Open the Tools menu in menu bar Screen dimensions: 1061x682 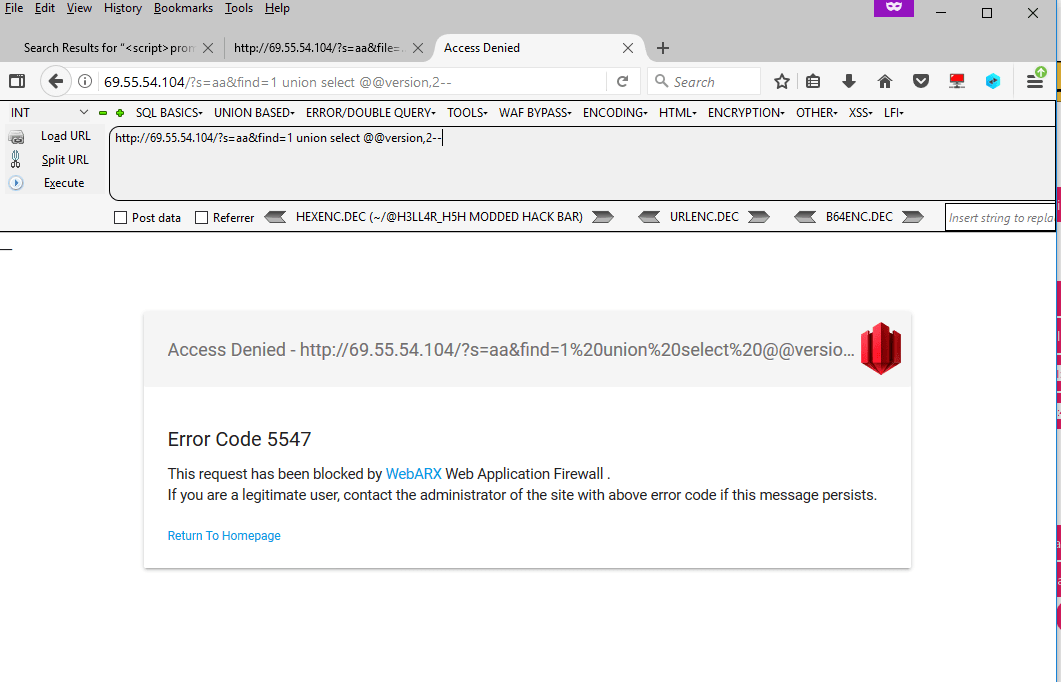click(x=239, y=8)
